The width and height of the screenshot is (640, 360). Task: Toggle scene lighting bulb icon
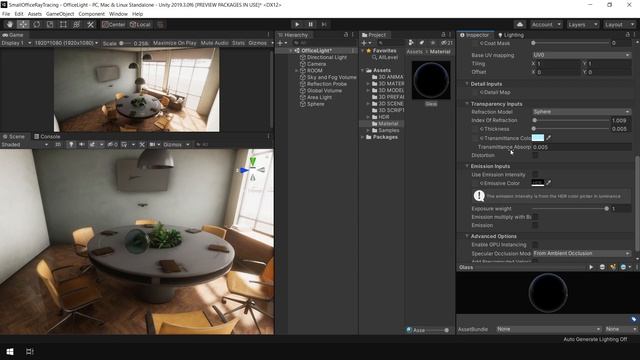click(x=71, y=144)
